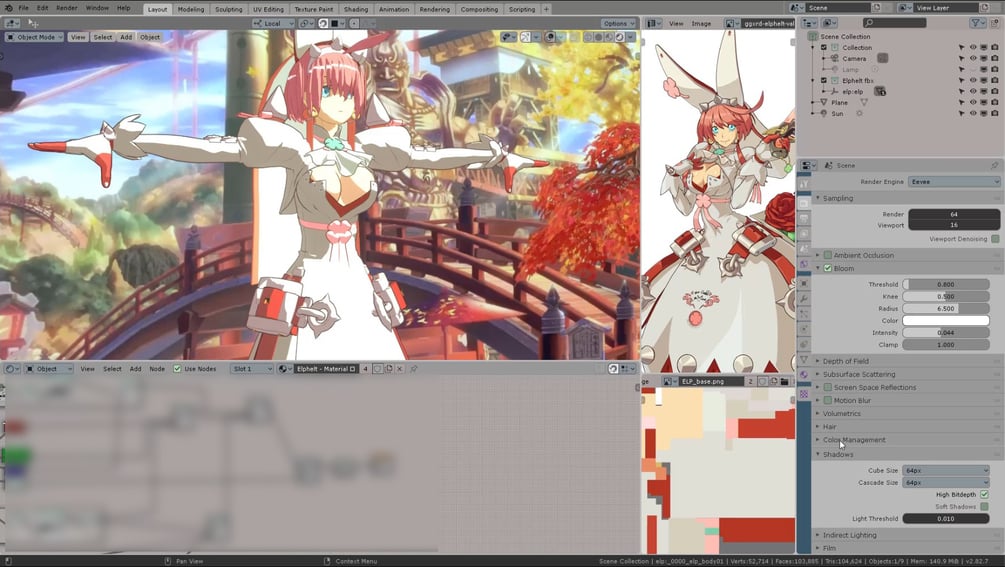Uncheck the High Bitdepth checkbox
Screen dimensions: 1005x567
tap(984, 495)
